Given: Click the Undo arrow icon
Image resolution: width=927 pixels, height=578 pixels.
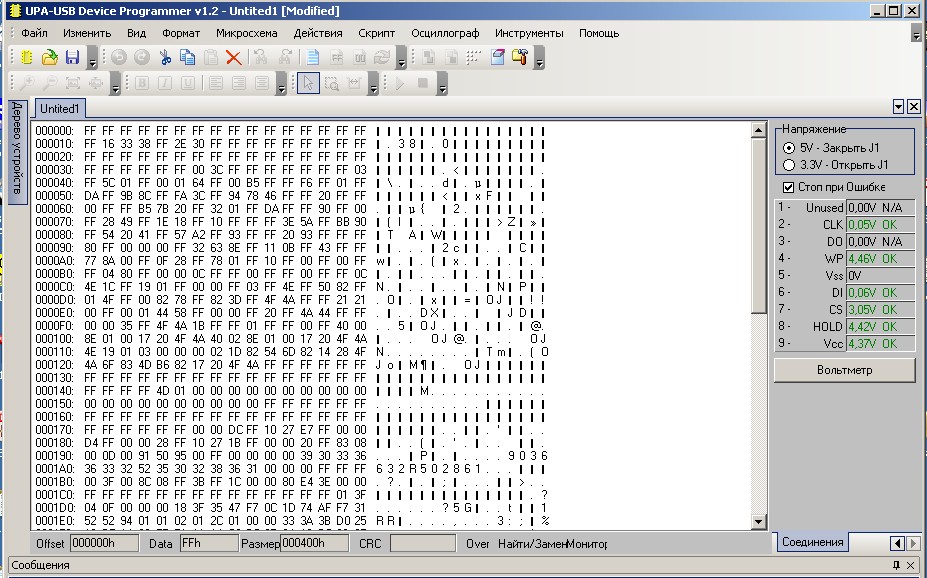Looking at the screenshot, I should (119, 57).
